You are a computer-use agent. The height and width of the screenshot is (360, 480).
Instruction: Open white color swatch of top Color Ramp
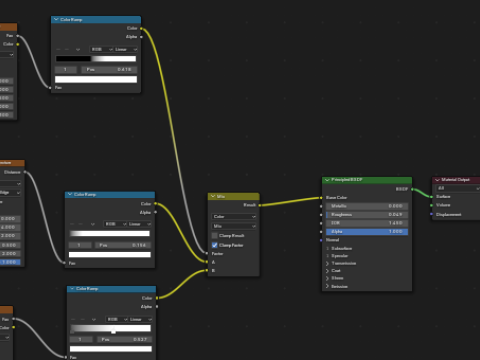pos(96,79)
